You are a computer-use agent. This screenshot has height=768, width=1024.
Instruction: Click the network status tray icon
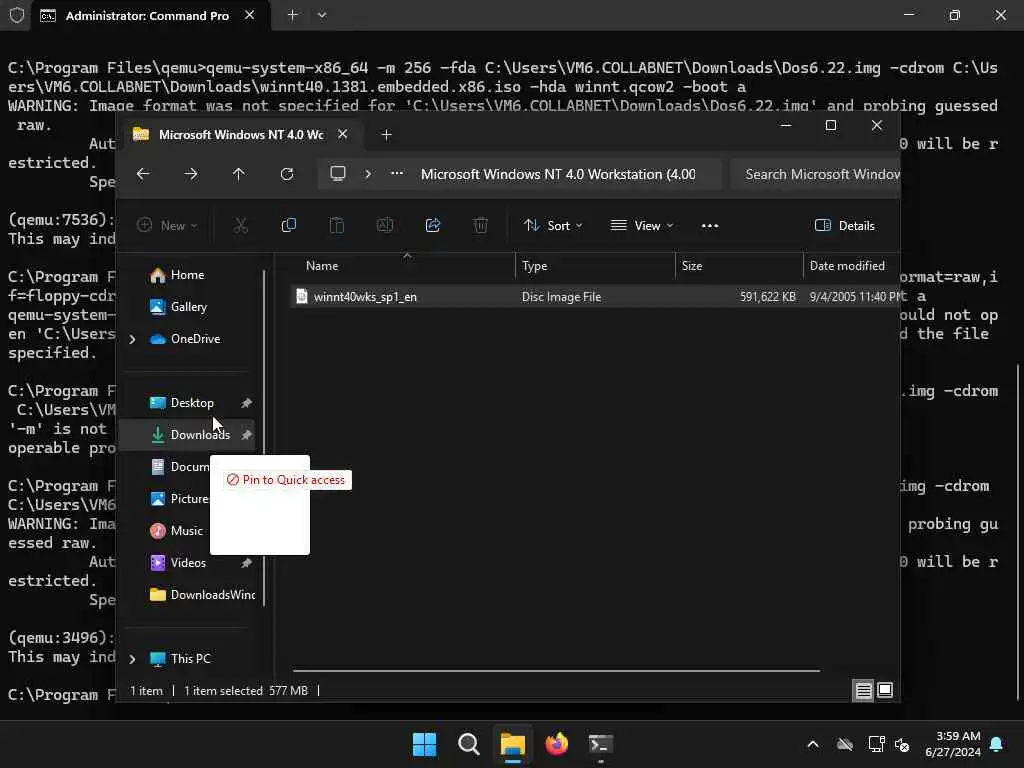[876, 744]
